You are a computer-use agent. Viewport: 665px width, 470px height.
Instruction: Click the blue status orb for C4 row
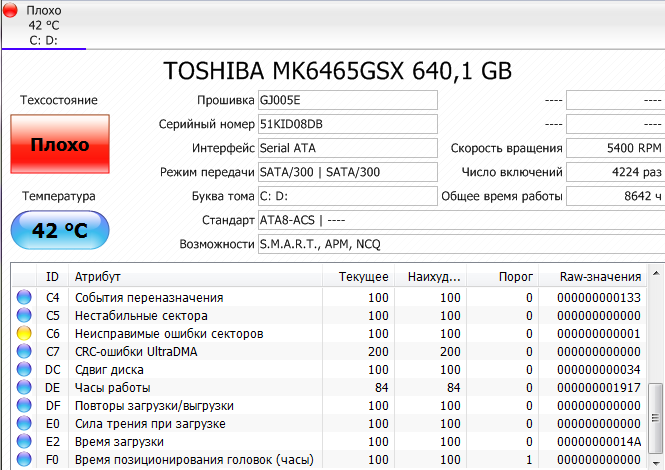click(24, 297)
